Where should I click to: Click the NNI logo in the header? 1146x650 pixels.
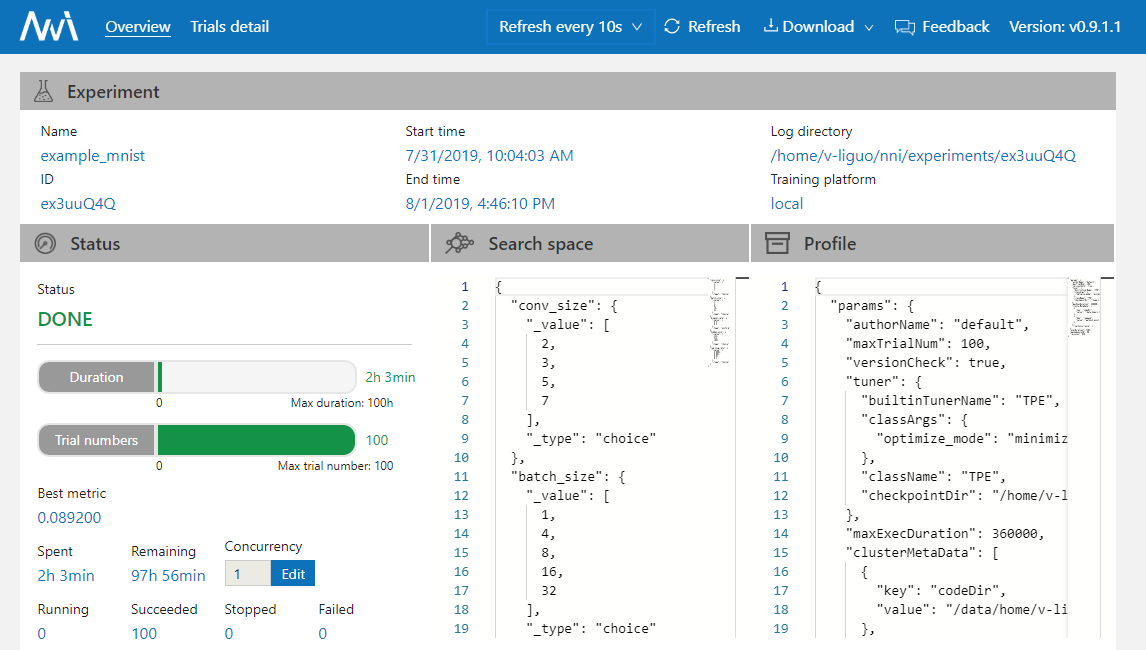point(49,27)
